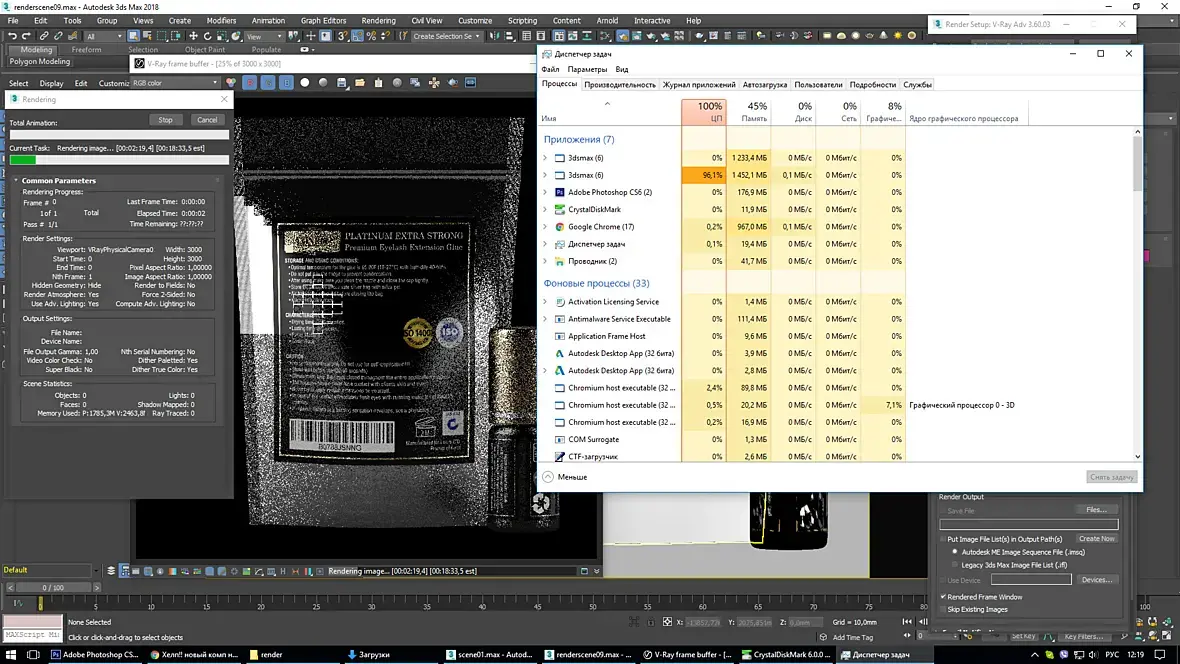Screen dimensions: 1180x664
Task: Click the Undo arrow in main toolbar
Action: pyautogui.click(x=12, y=36)
